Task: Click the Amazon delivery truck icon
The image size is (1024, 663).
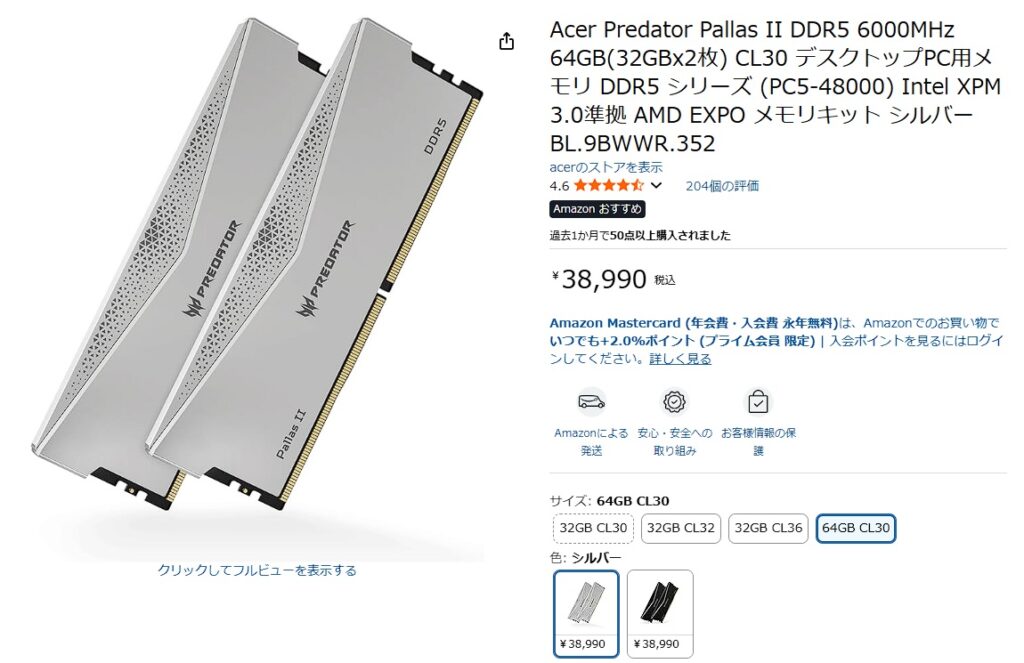Action: pyautogui.click(x=591, y=402)
